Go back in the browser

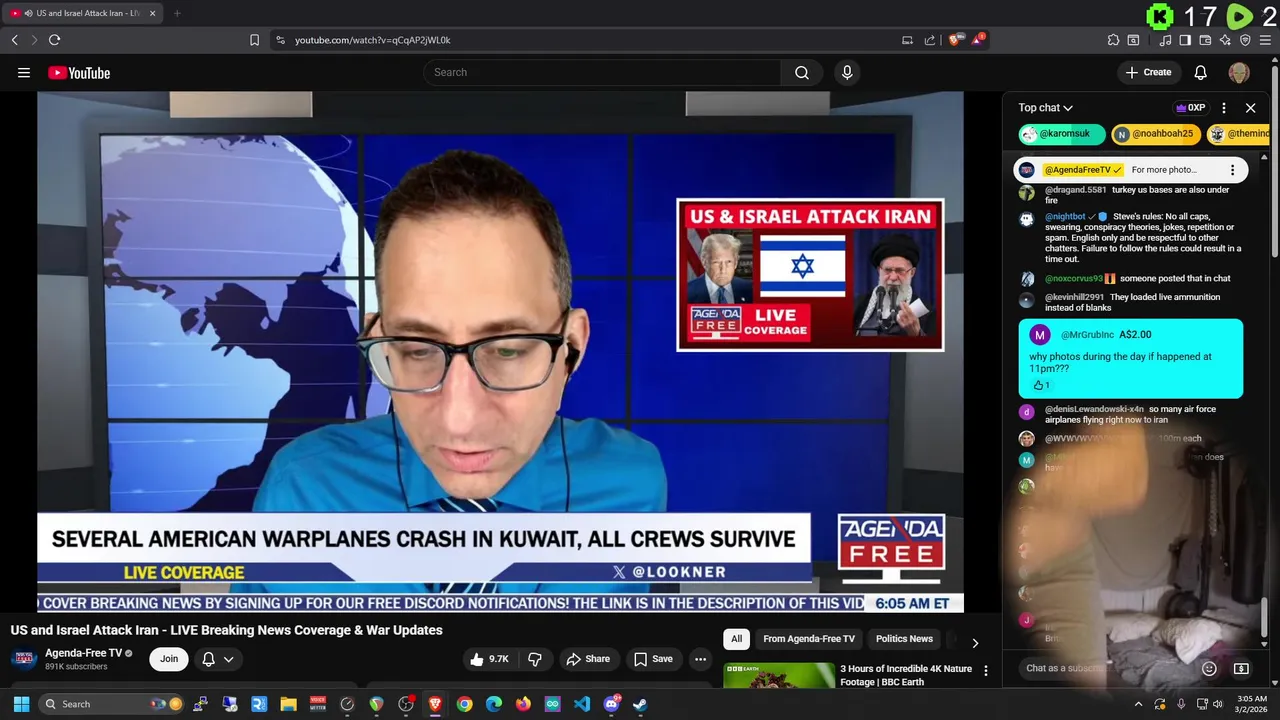14,40
